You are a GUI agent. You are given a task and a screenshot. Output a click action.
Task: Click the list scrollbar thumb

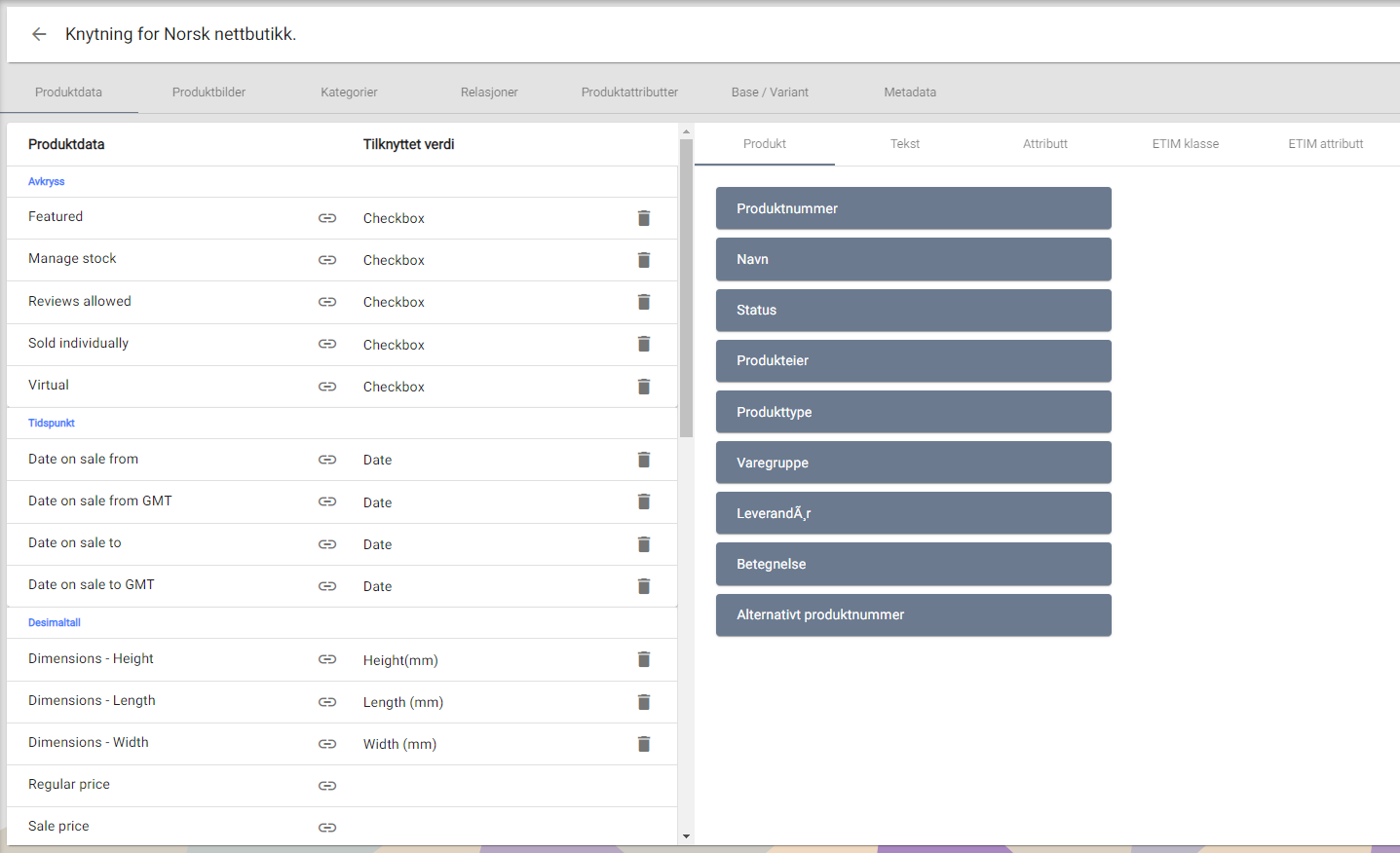point(686,288)
